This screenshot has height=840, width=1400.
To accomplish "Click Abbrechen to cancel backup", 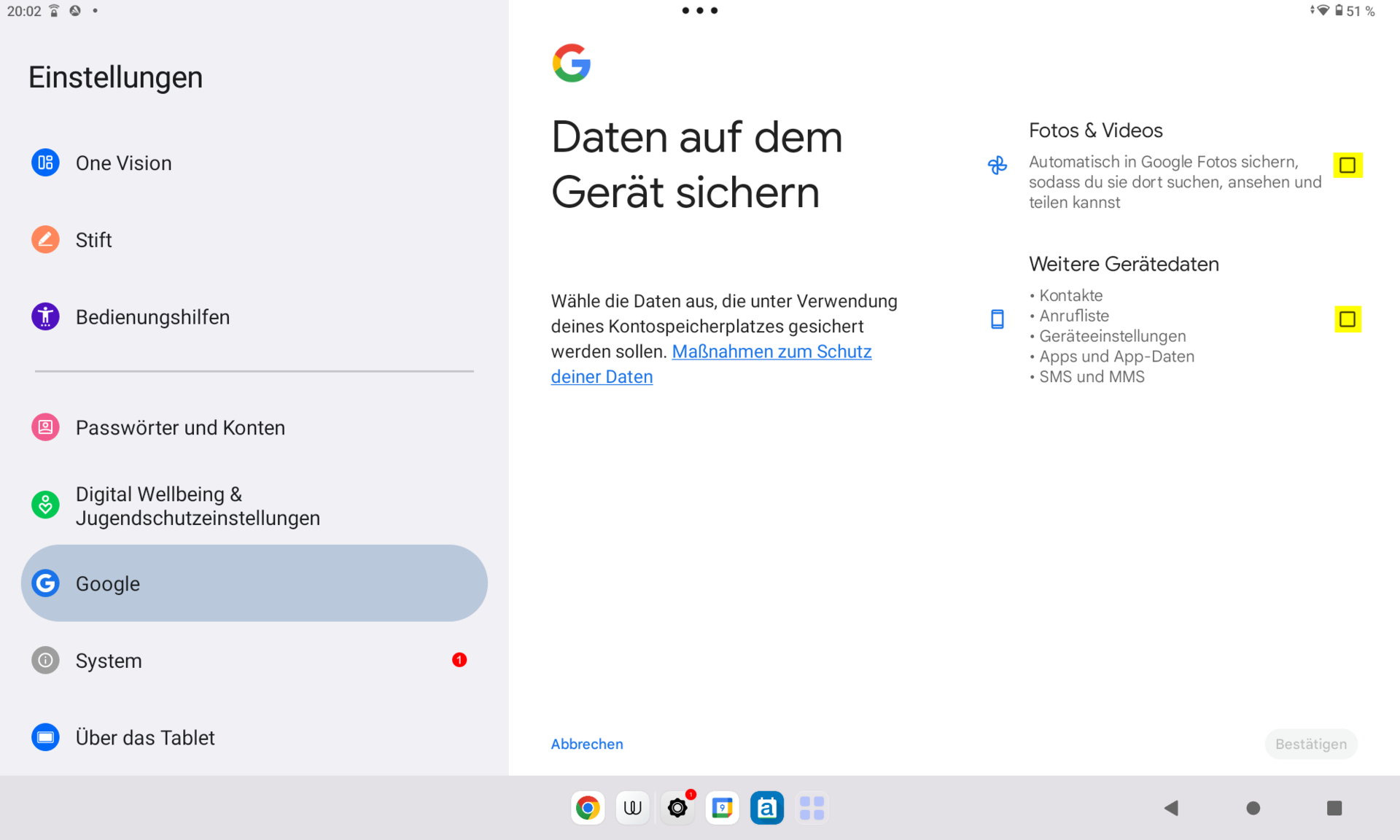I will (x=587, y=744).
